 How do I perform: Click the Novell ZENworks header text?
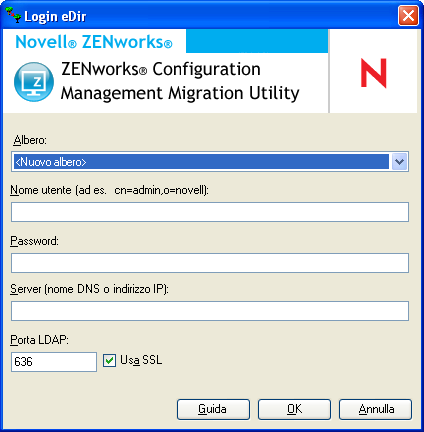pos(94,42)
